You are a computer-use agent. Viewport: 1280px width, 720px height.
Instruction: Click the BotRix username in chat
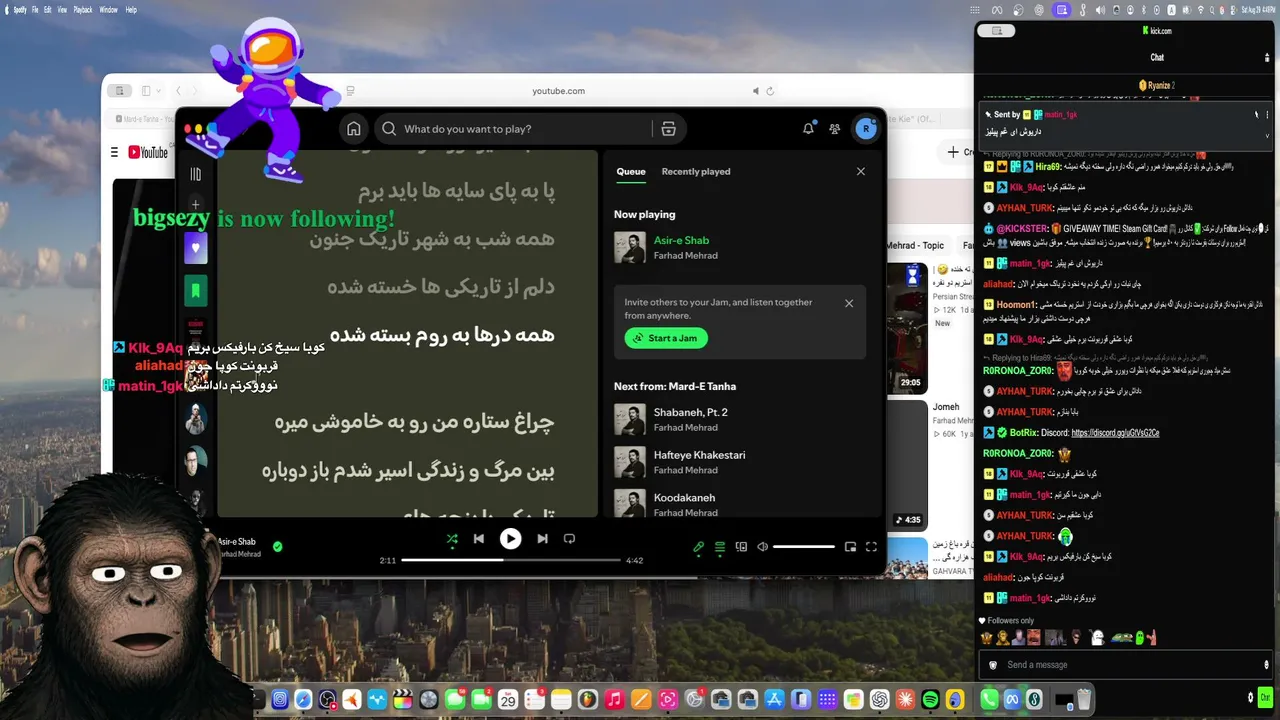1025,433
